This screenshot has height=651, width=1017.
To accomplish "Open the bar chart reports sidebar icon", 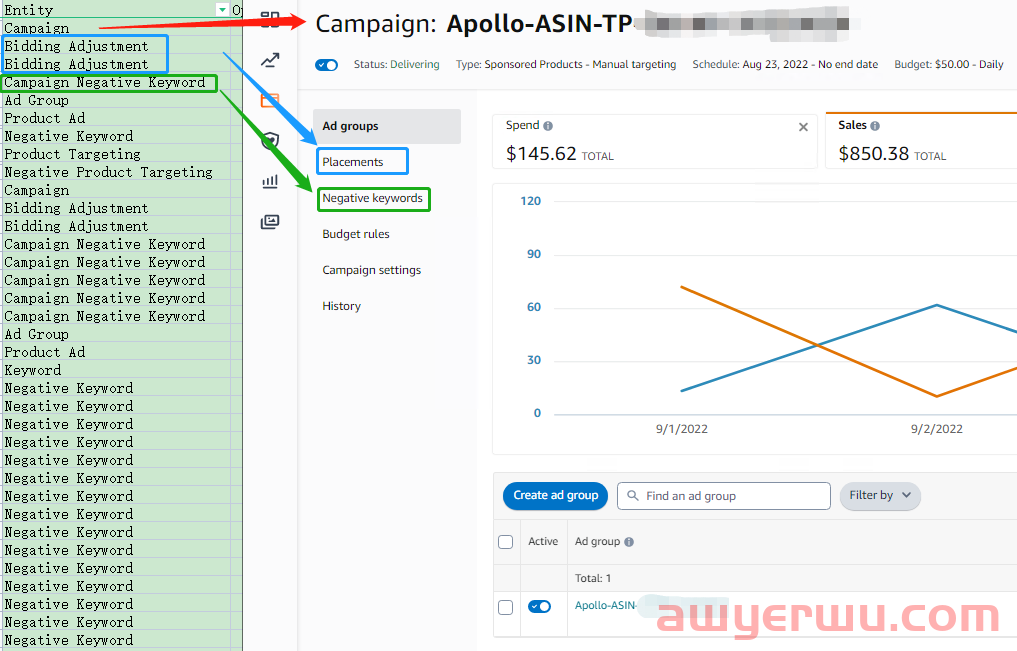I will coord(270,181).
